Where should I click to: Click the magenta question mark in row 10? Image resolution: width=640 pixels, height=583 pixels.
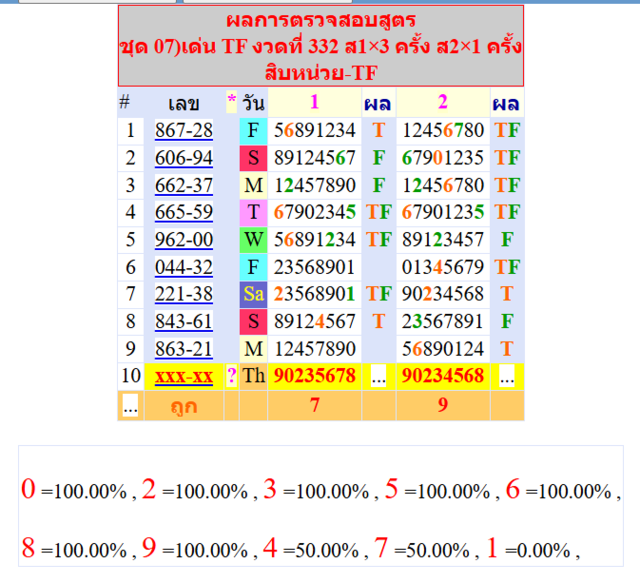pos(231,376)
